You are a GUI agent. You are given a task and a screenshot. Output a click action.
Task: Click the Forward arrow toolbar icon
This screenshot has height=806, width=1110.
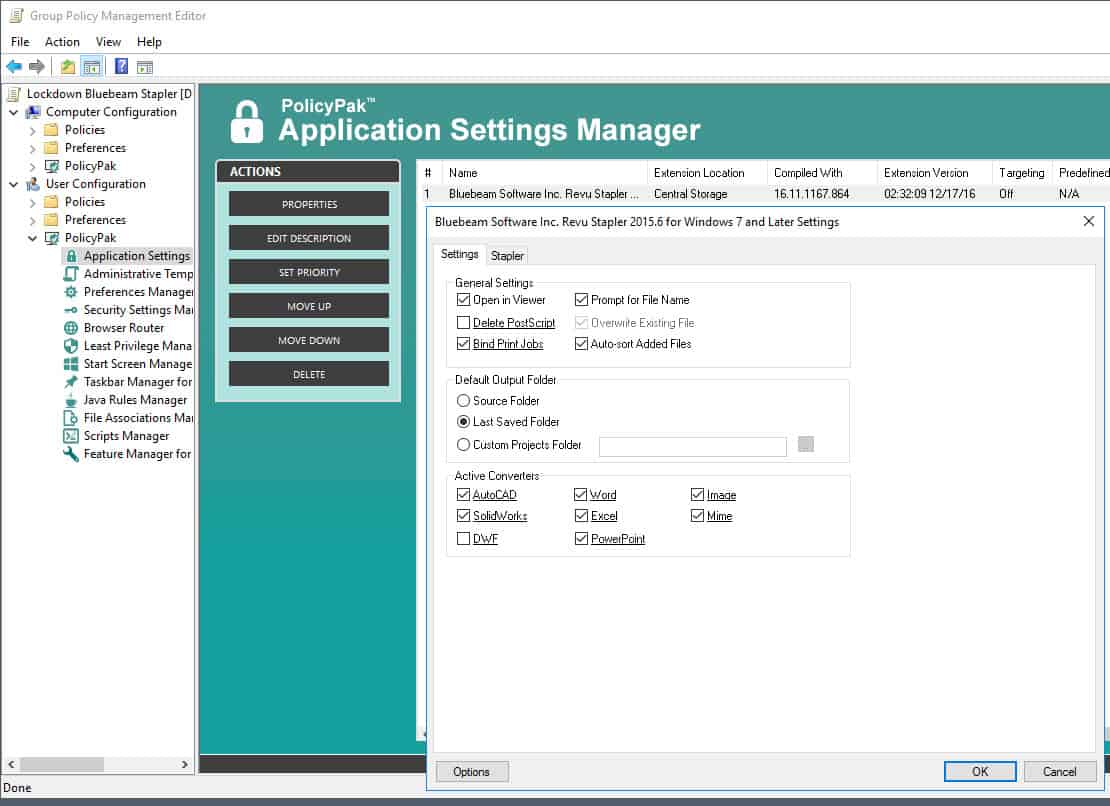(x=37, y=67)
